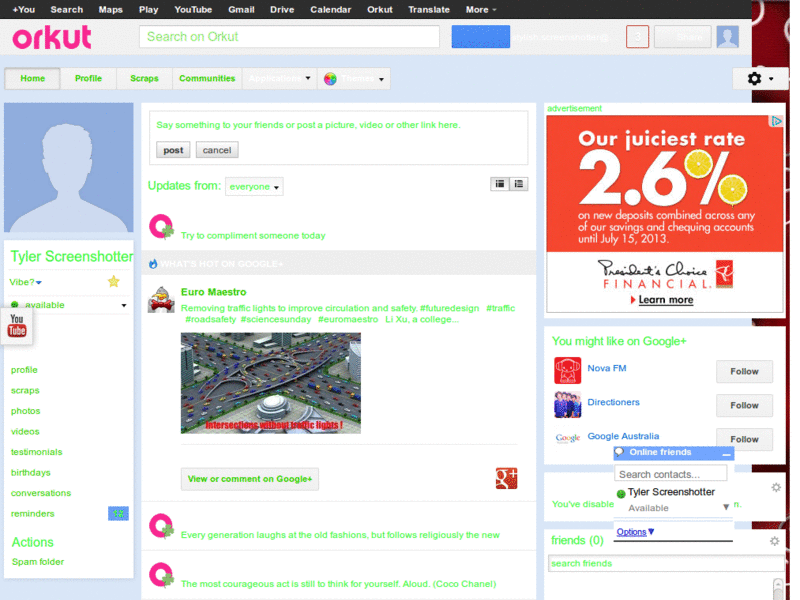
Task: Follow Google Australia
Action: [x=744, y=439]
